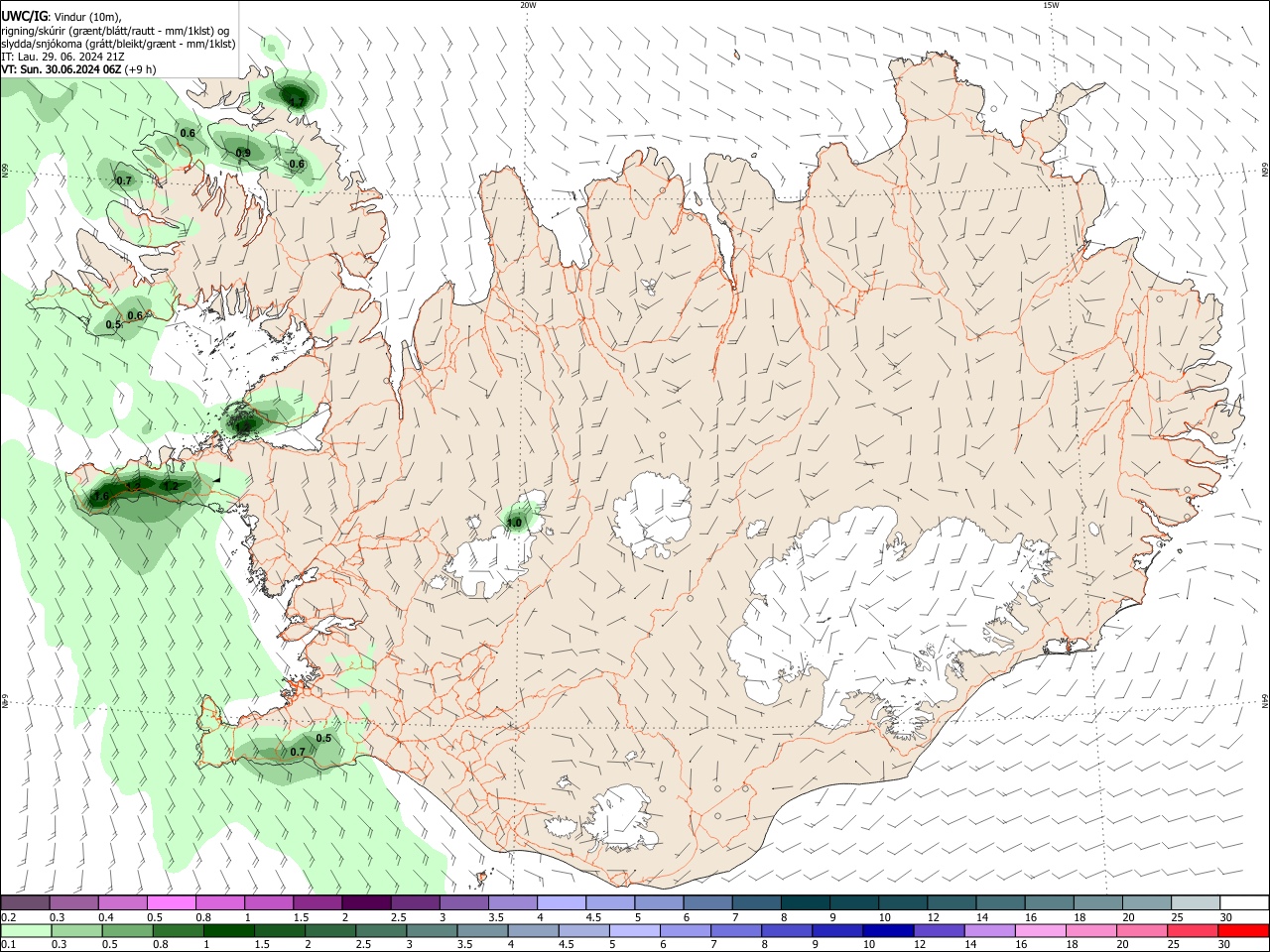Click the lower-row deep blue swatch labeled 10

point(889,931)
